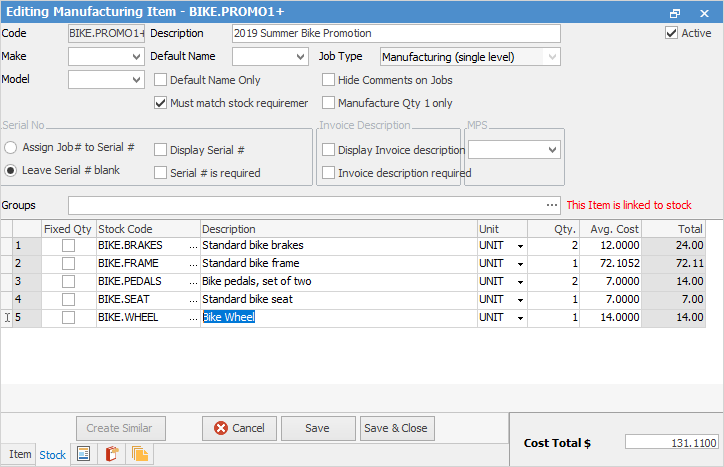This screenshot has height=467, width=724.
Task: Select the Stock tab
Action: click(53, 455)
